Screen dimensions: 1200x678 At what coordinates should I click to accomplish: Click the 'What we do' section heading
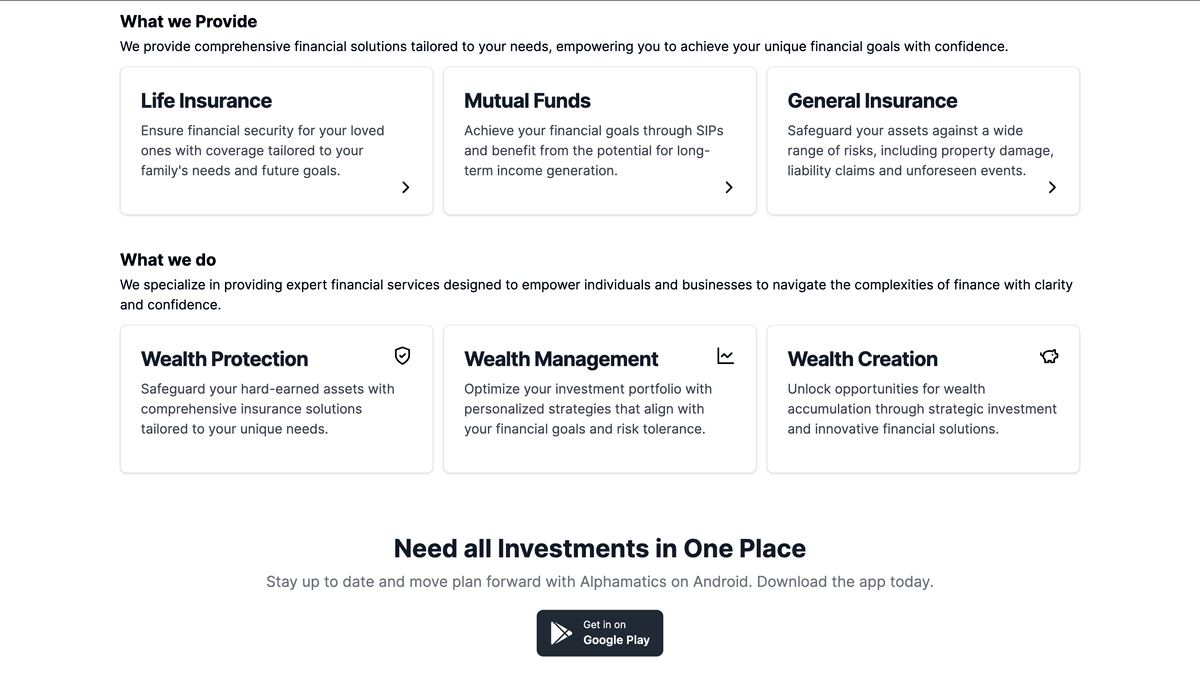[168, 260]
